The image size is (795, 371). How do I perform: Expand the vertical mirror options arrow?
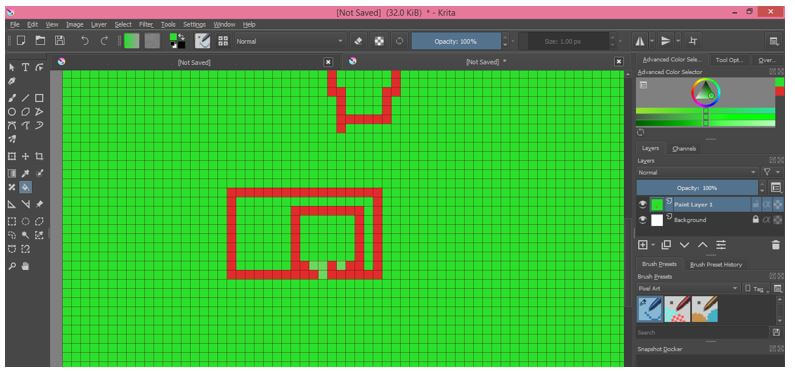678,41
